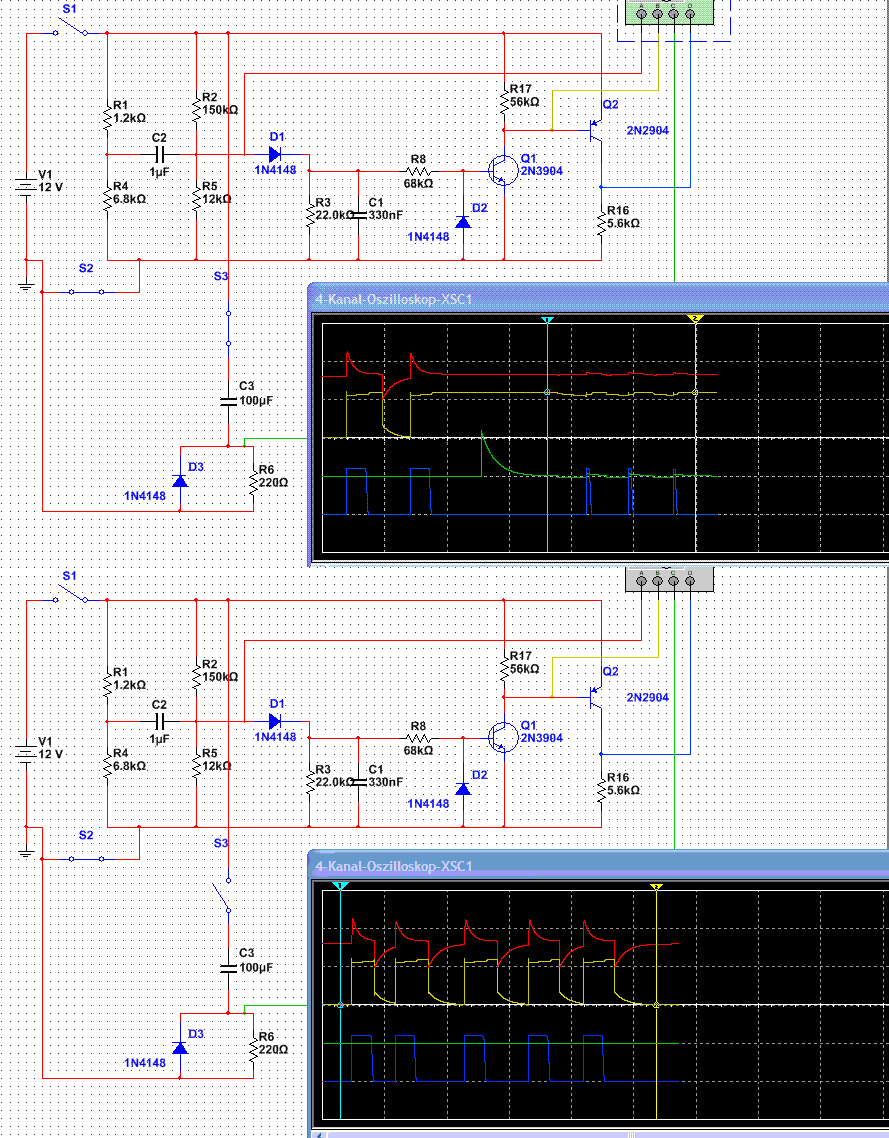Click yellow cursor 2 marker on lower oscilloscope
The height and width of the screenshot is (1138, 889).
point(656,886)
